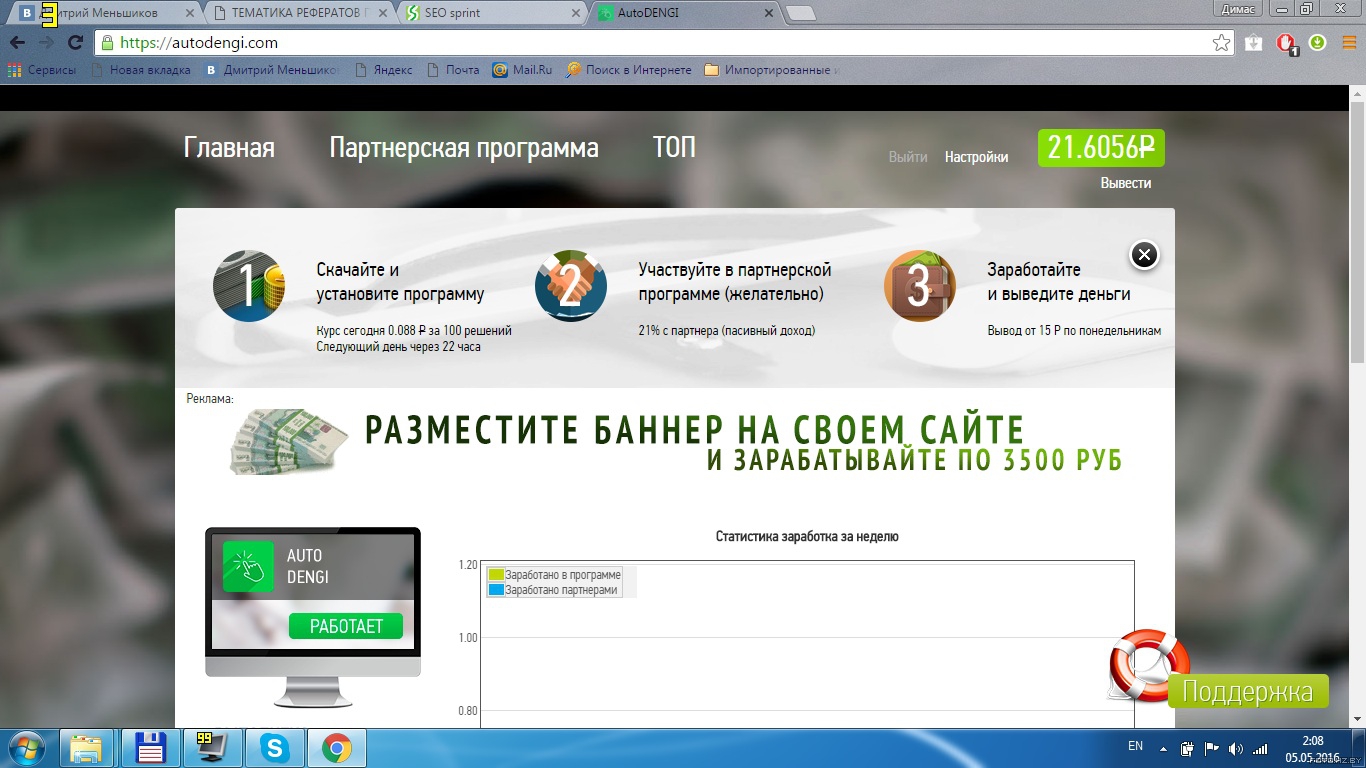Viewport: 1366px width, 768px height.
Task: Open the Windows Start menu
Action: 28,747
